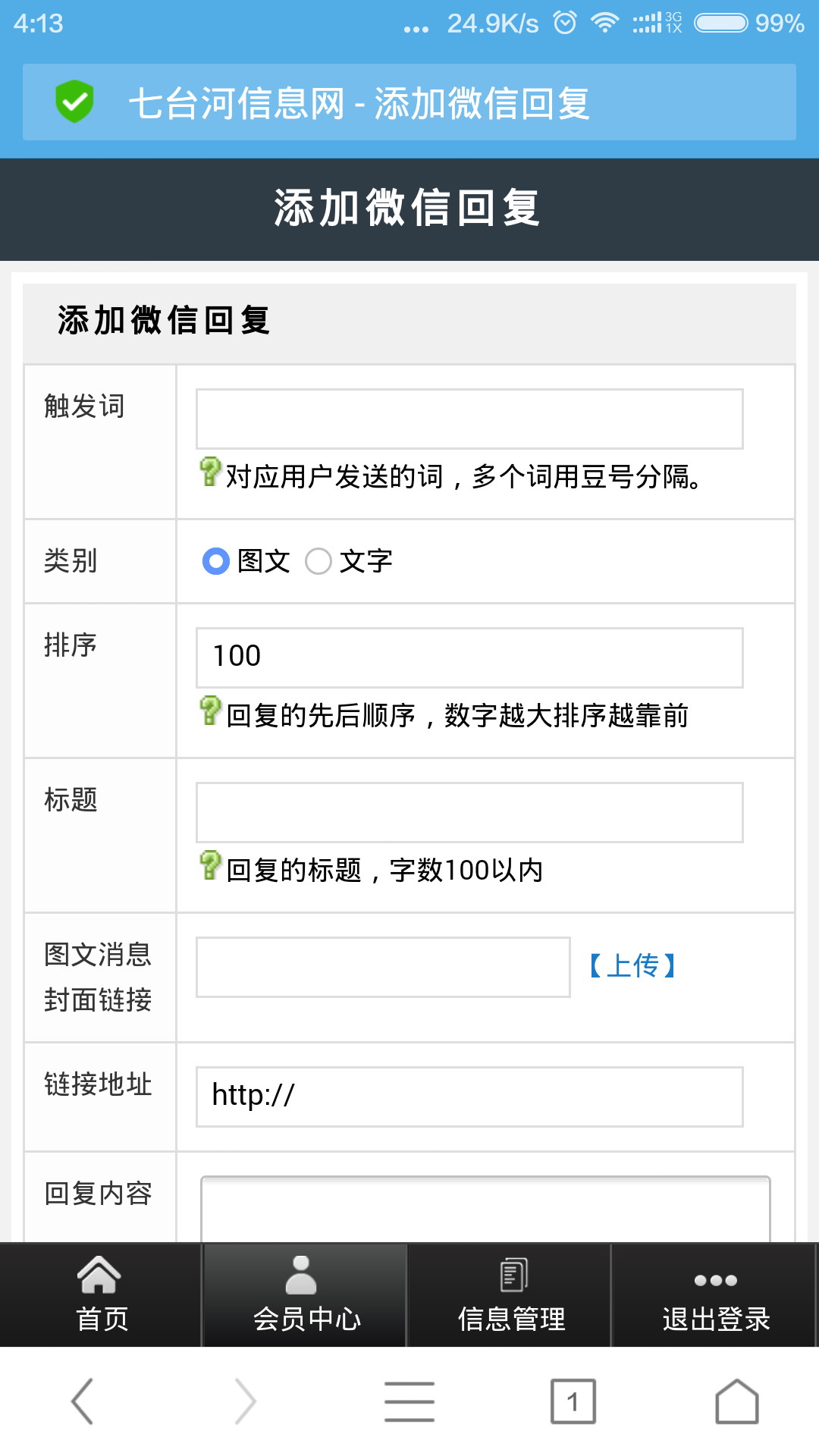Focus the 标题 text field
The height and width of the screenshot is (1456, 819).
[469, 812]
